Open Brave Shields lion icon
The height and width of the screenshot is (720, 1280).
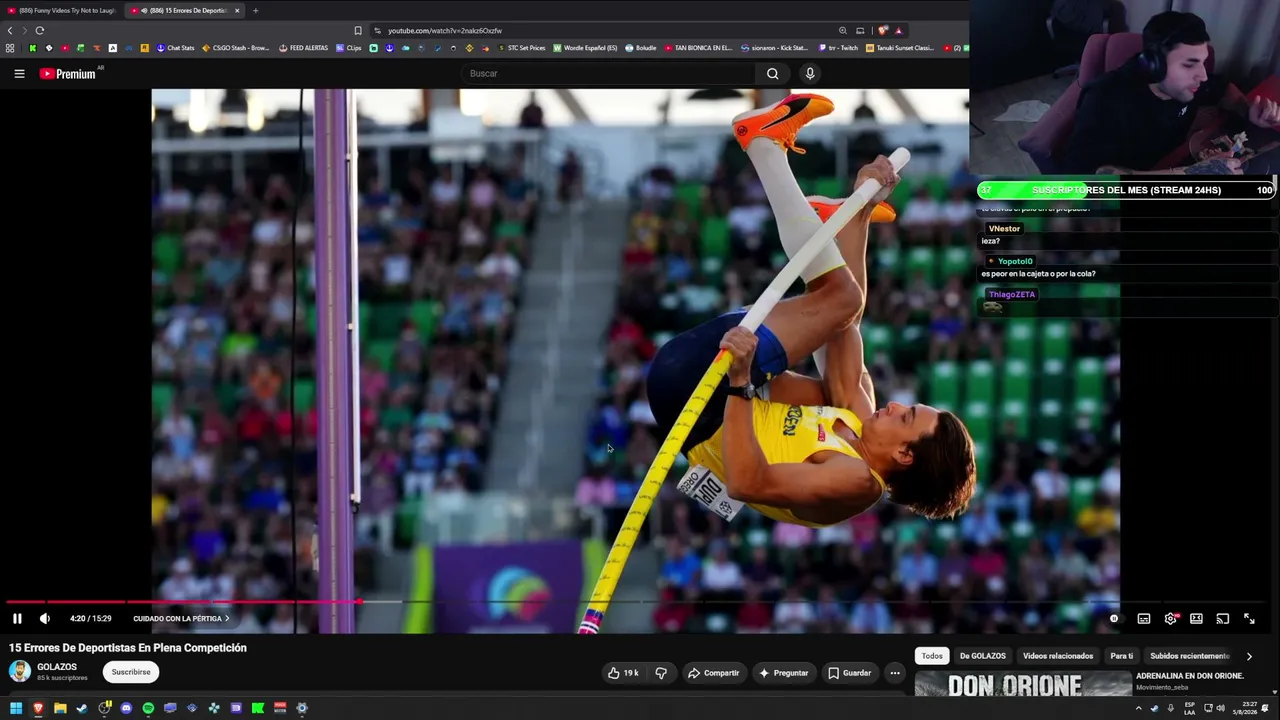pyautogui.click(x=883, y=30)
